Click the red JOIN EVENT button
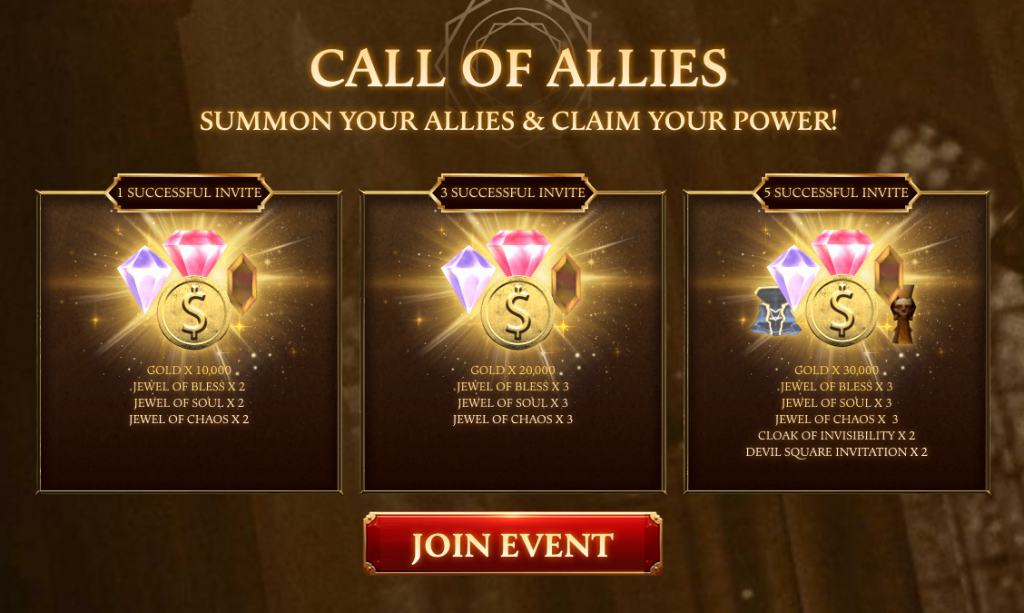 [513, 544]
